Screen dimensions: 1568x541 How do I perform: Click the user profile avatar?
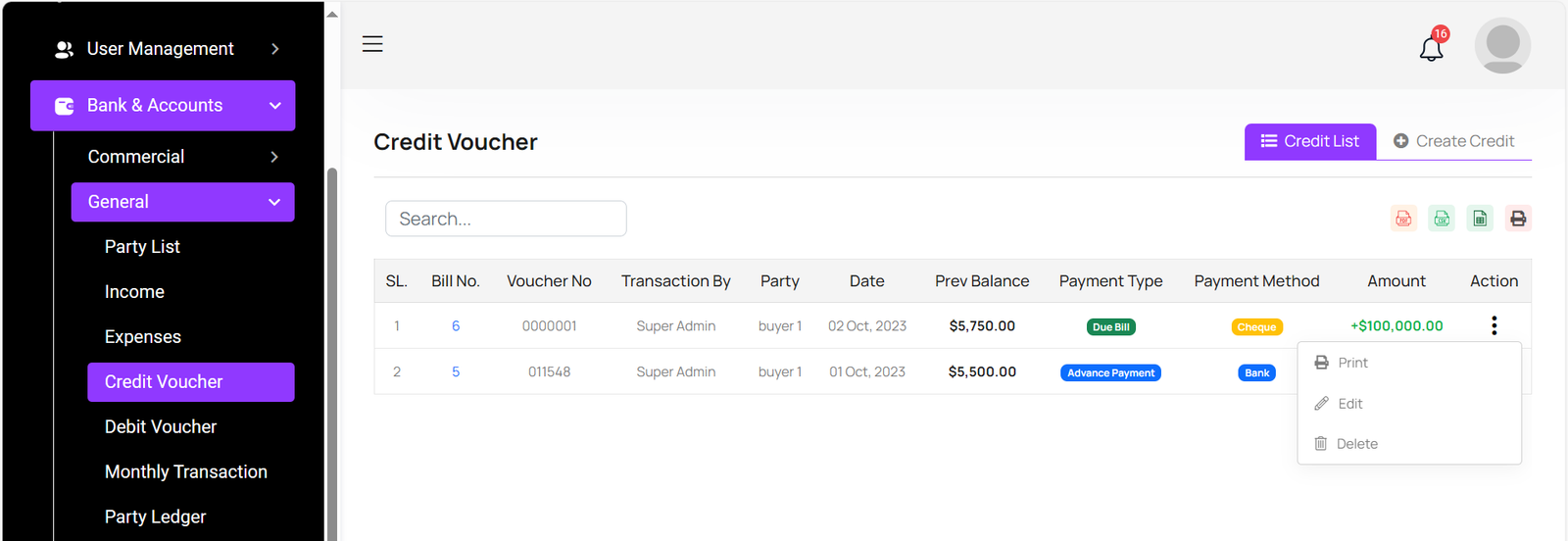(x=1502, y=45)
